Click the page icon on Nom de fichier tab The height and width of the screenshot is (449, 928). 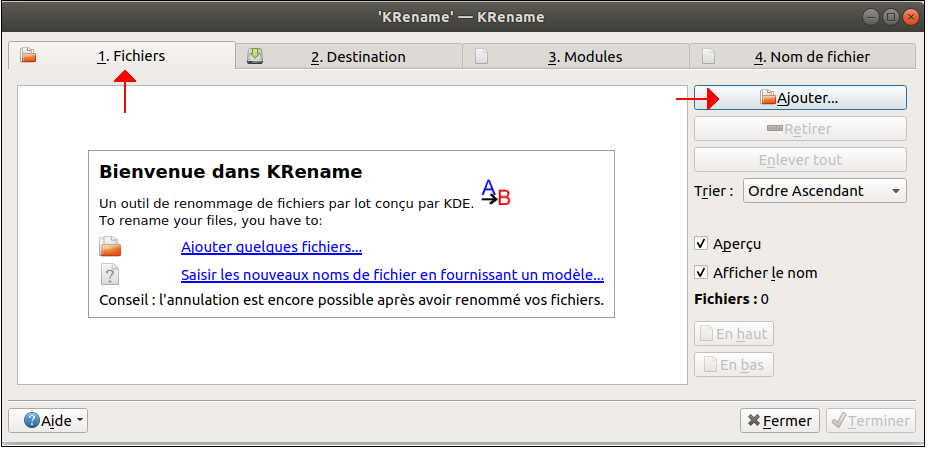(708, 56)
